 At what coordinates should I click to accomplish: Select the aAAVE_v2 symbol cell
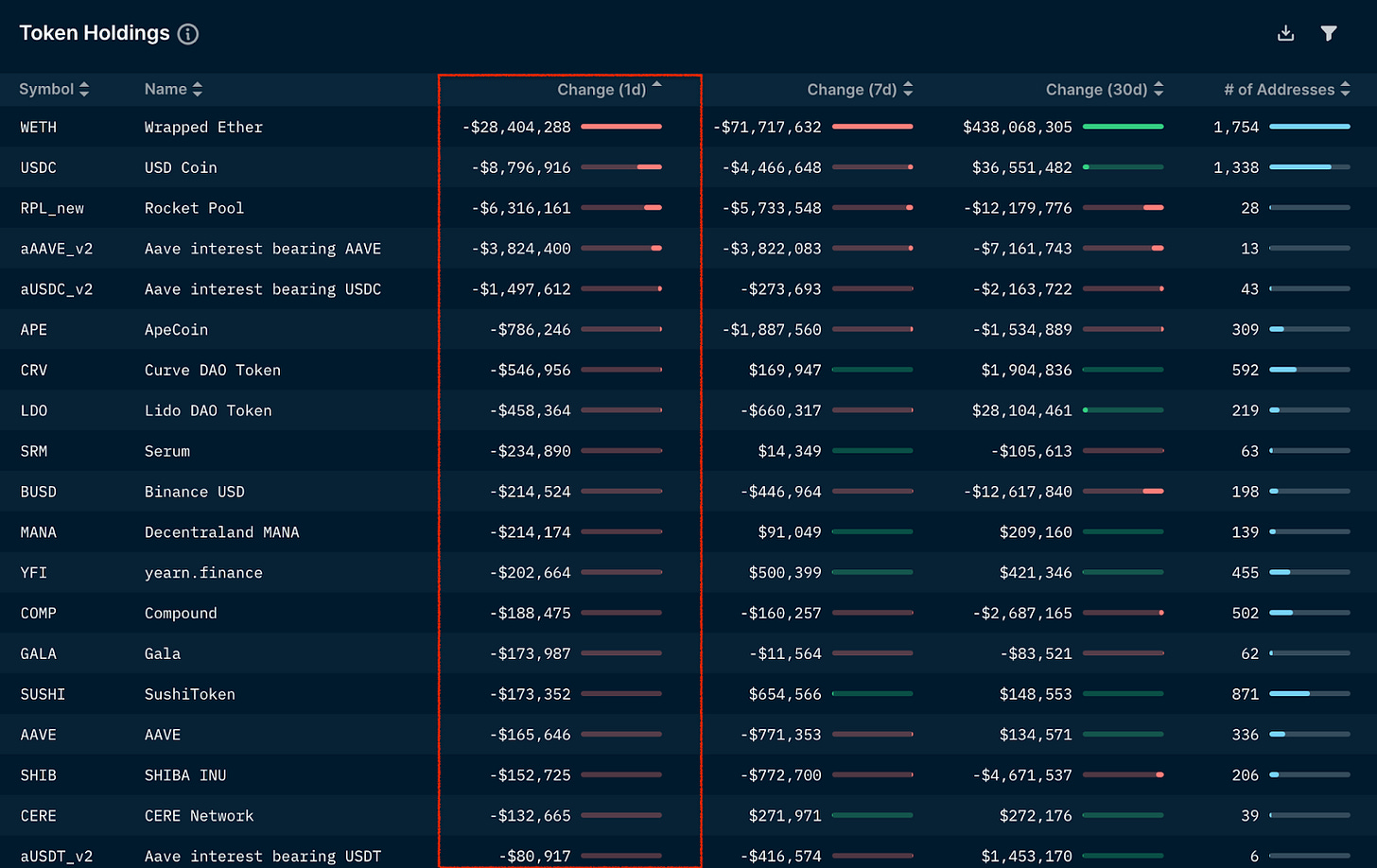(57, 249)
